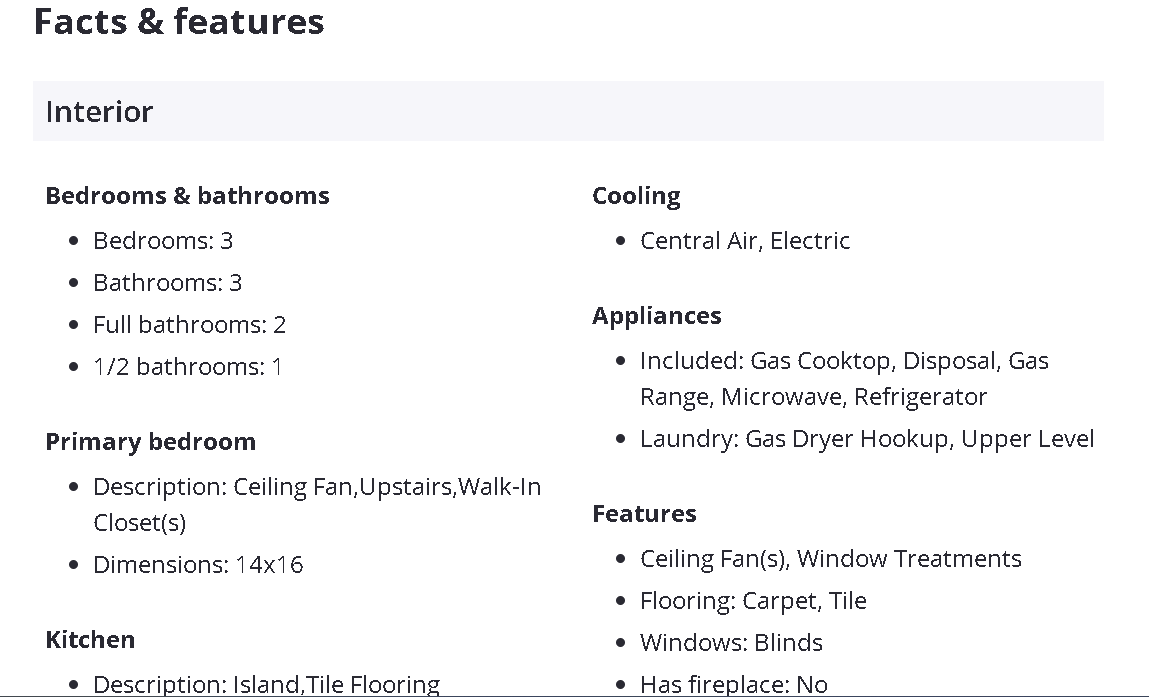
Task: Click the Kitchen subheading
Action: pos(90,640)
